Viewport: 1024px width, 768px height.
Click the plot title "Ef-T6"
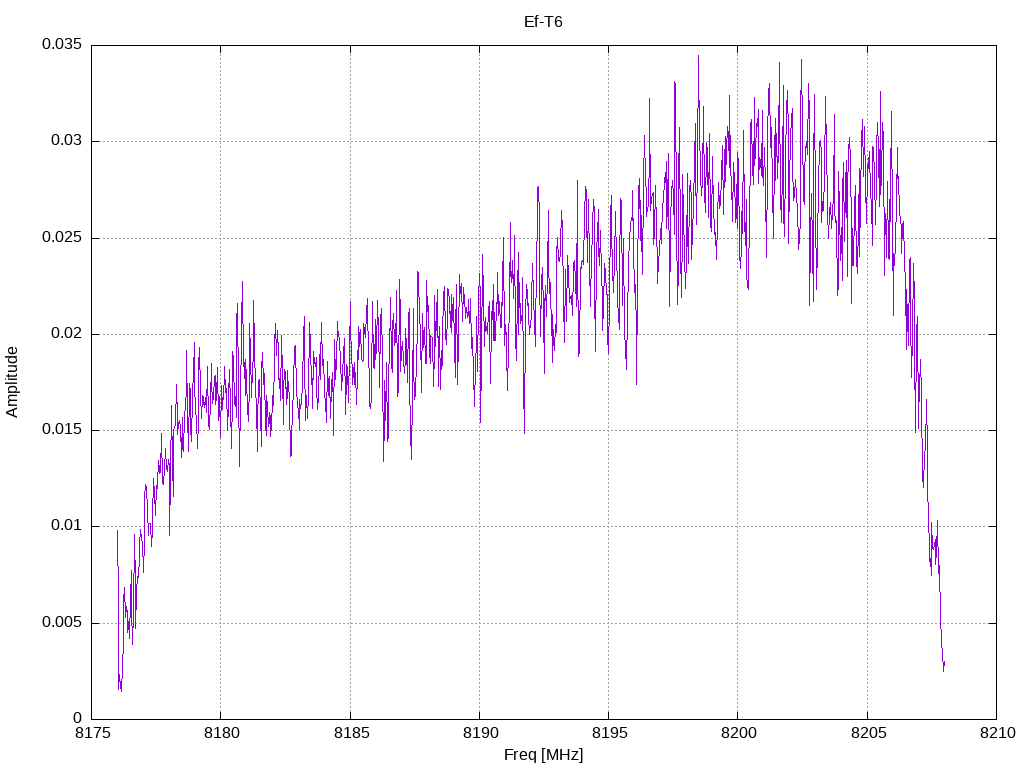pos(543,22)
